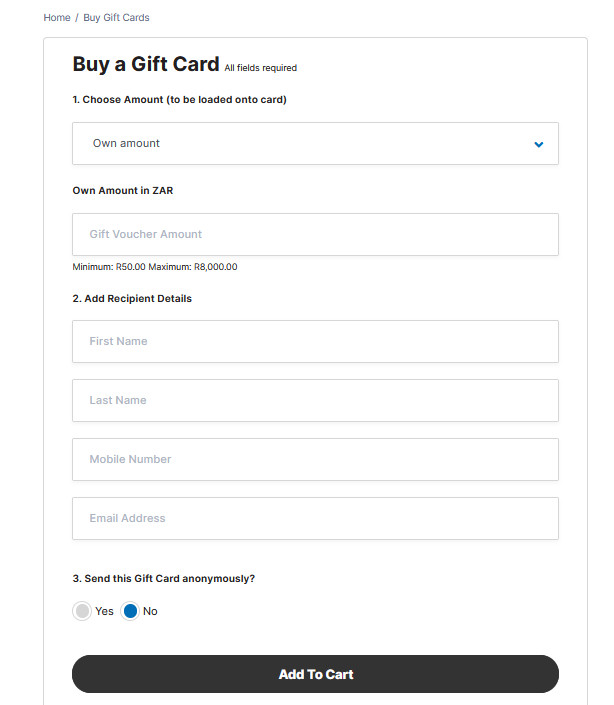Click the 'Yes' text label beside radio
The image size is (614, 705).
coord(104,611)
